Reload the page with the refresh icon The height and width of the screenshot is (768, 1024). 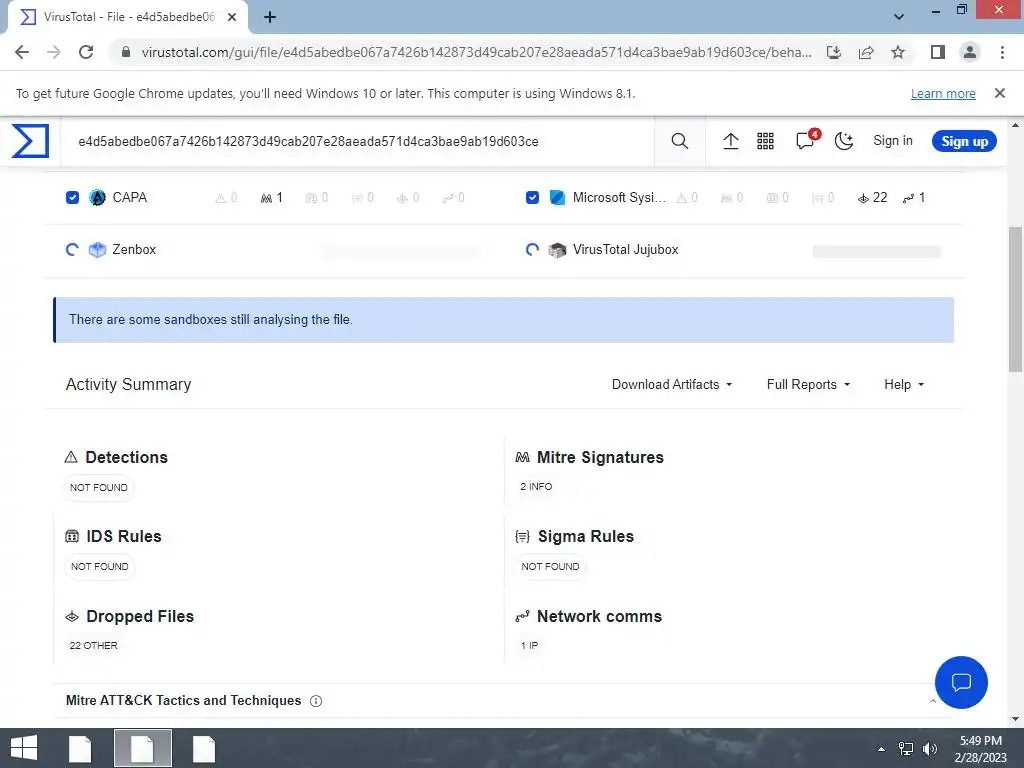(86, 52)
